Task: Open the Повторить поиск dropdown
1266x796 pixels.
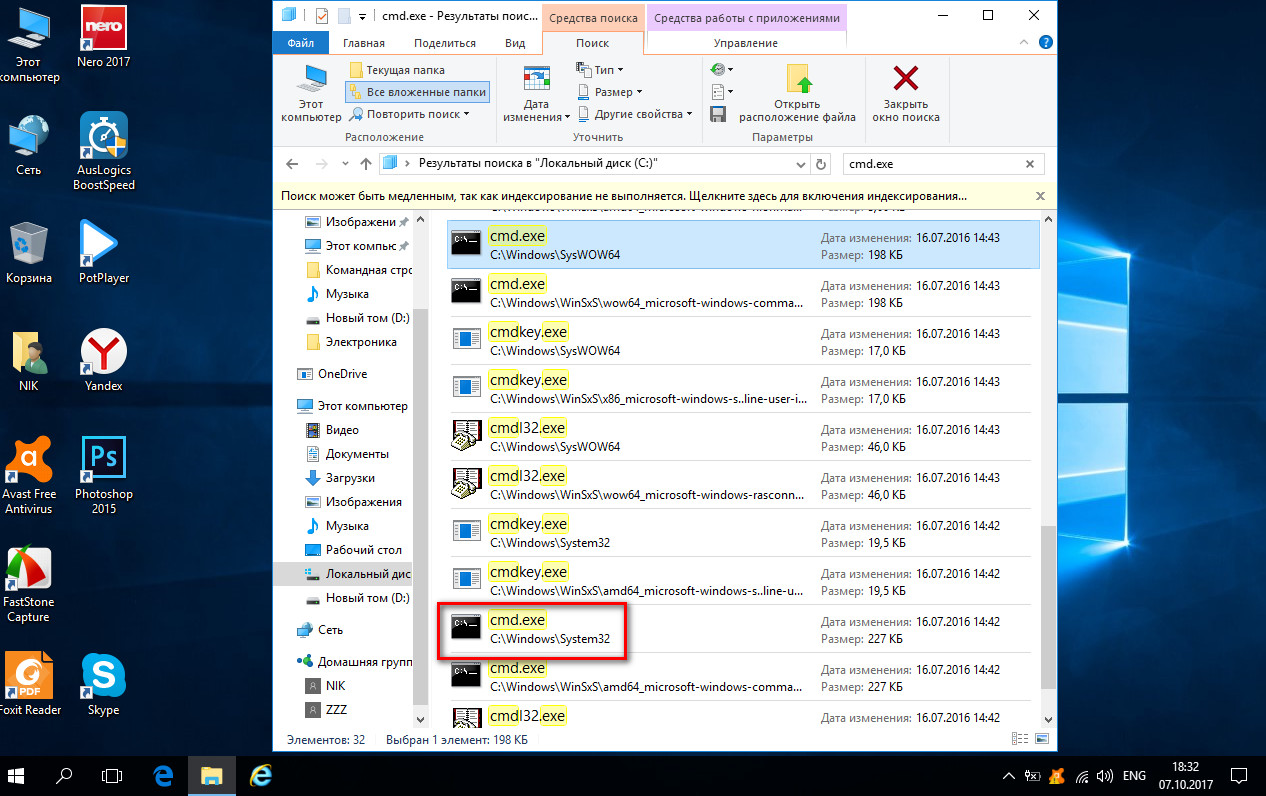Action: [408, 114]
